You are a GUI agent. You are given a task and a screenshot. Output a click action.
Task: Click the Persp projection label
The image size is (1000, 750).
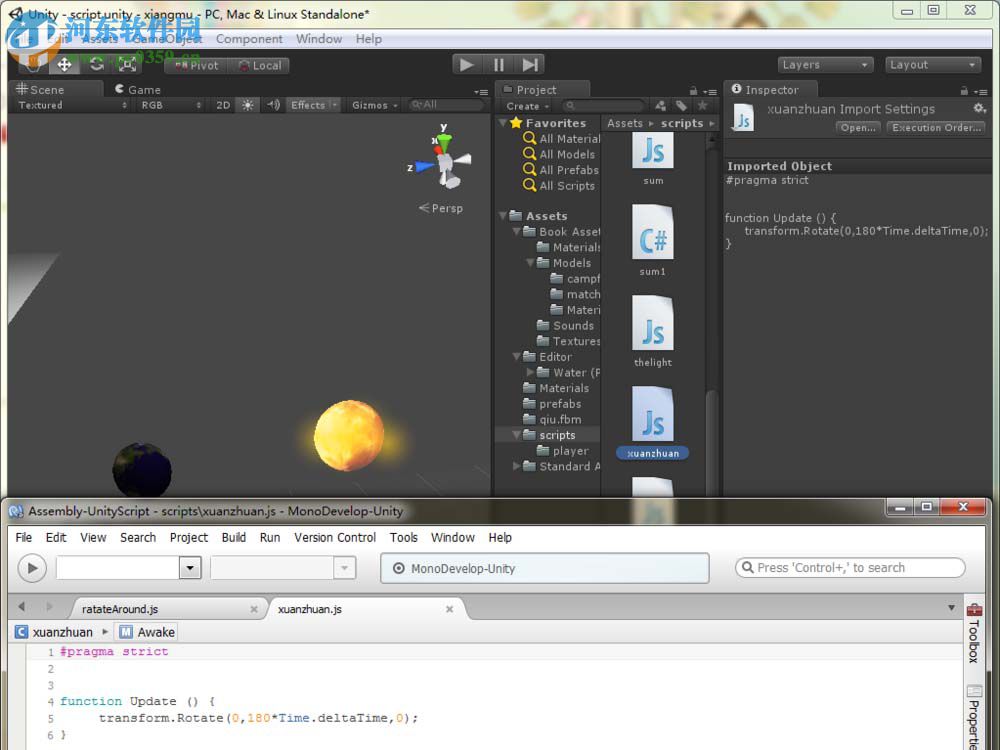pyautogui.click(x=441, y=208)
